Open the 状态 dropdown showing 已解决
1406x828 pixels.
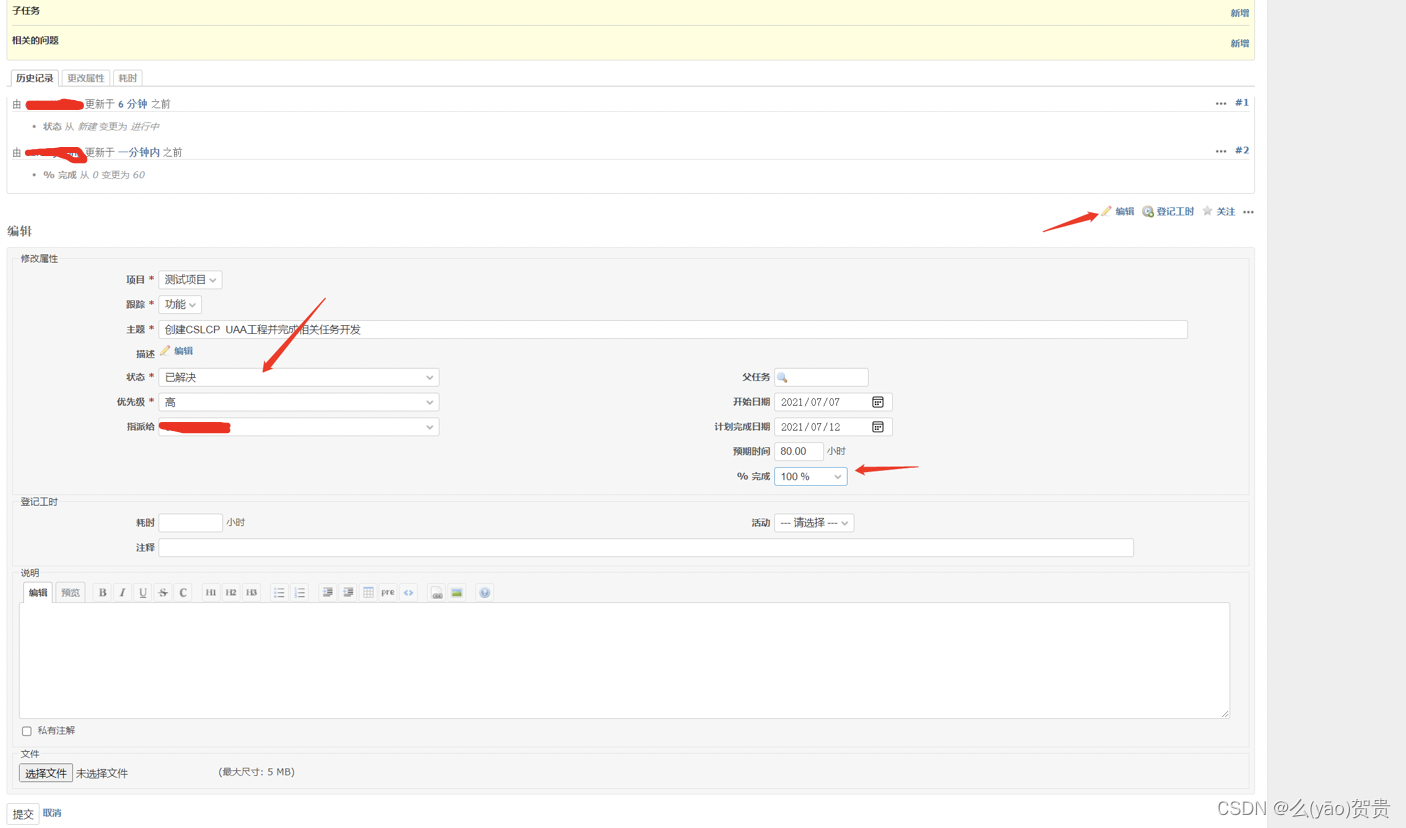point(299,378)
